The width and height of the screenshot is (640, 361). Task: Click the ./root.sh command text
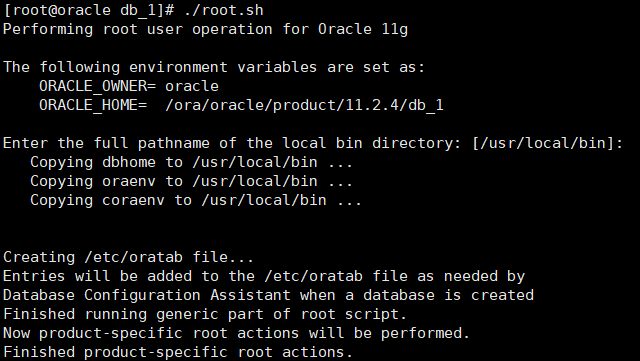pyautogui.click(x=224, y=10)
